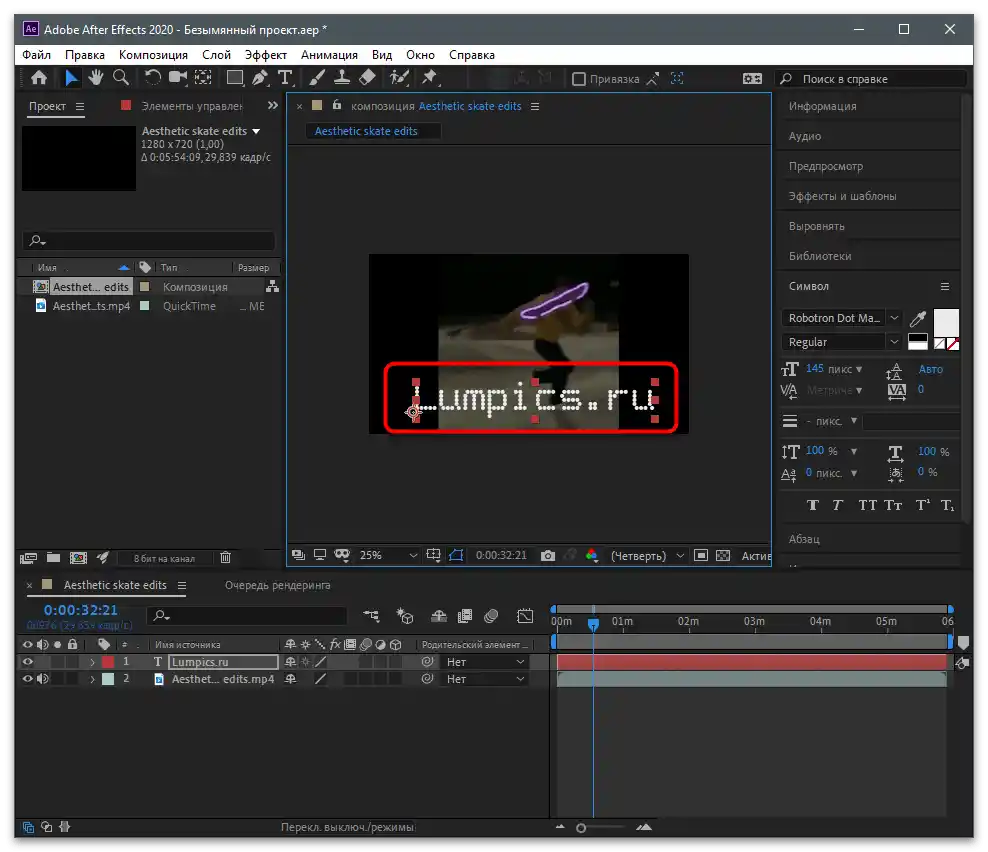This screenshot has width=988, height=852.
Task: Select the Type text tool
Action: [x=285, y=78]
